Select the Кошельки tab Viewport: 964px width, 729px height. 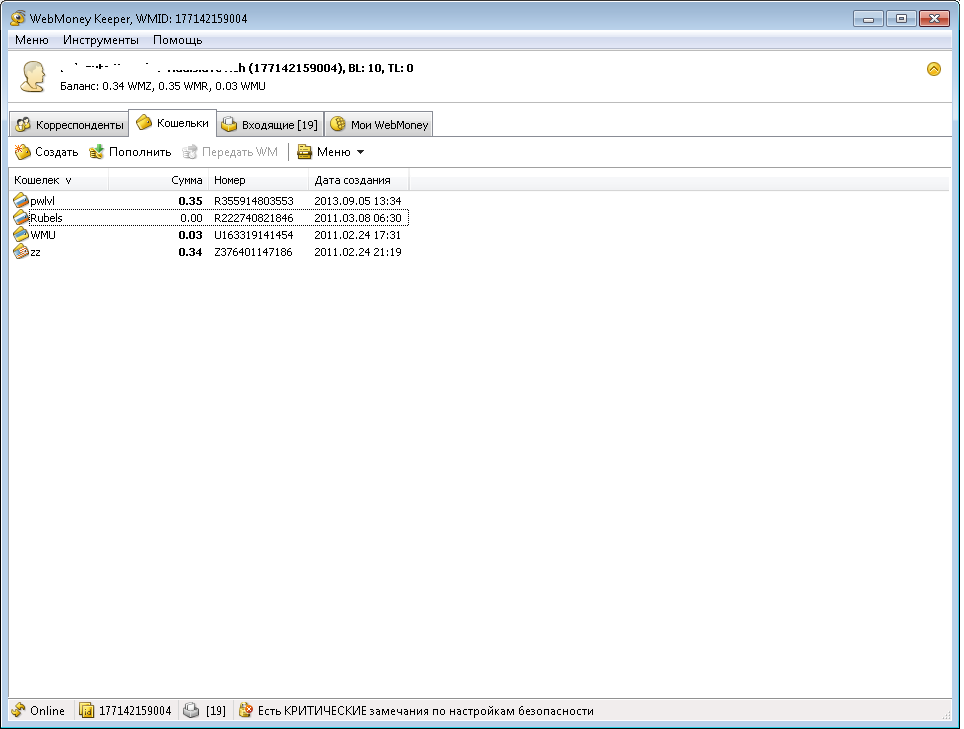(173, 123)
